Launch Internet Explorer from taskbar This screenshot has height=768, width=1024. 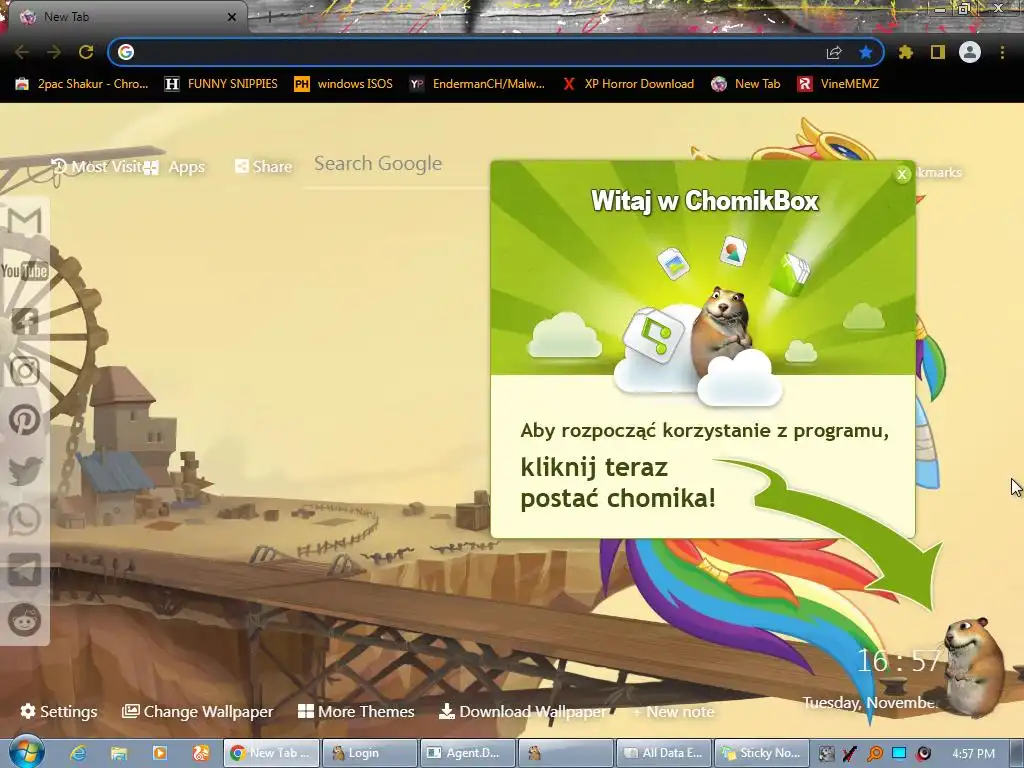coord(78,753)
